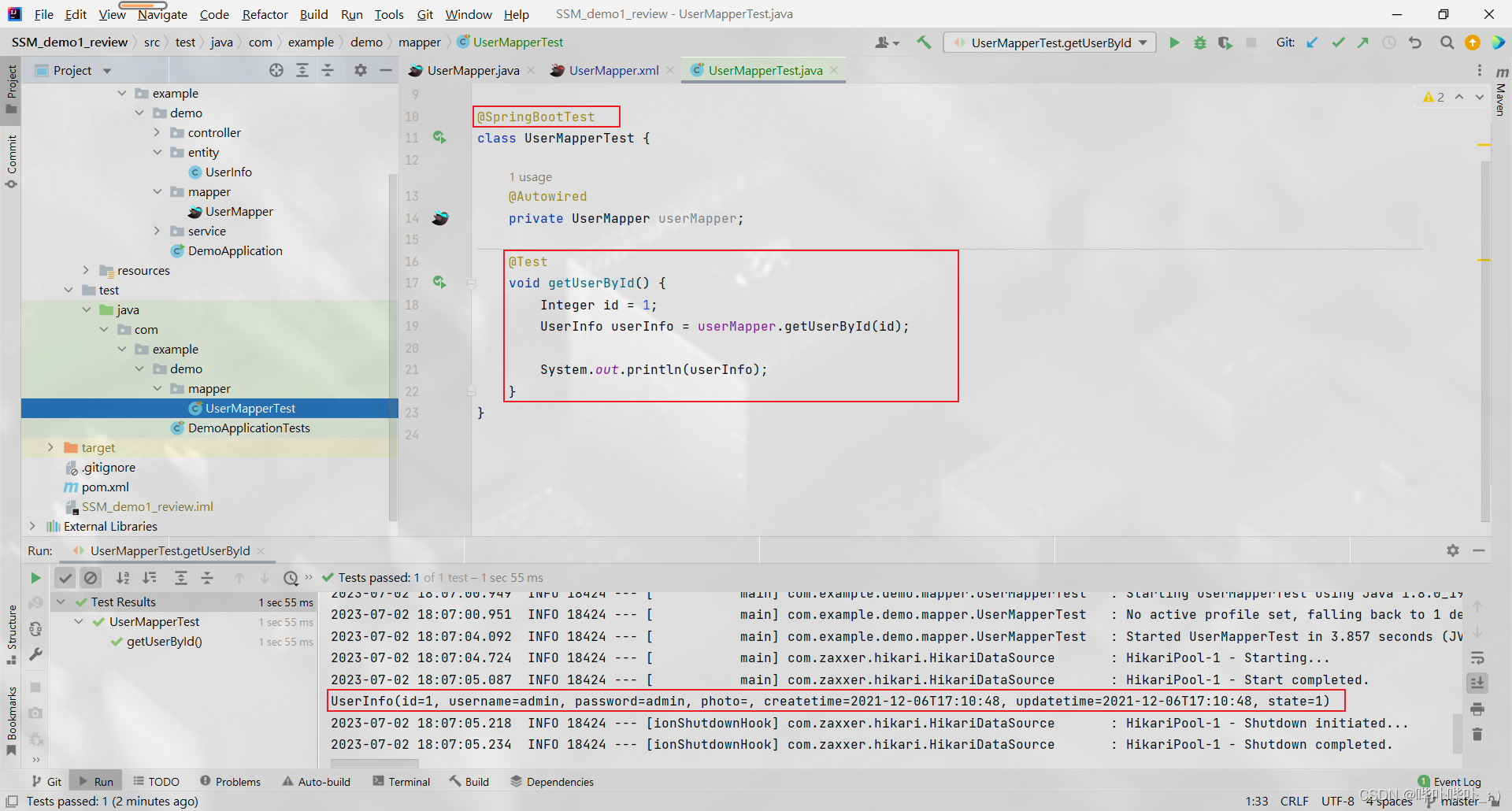Open the Refactor menu
Screen dimensions: 1512x811
(x=265, y=14)
